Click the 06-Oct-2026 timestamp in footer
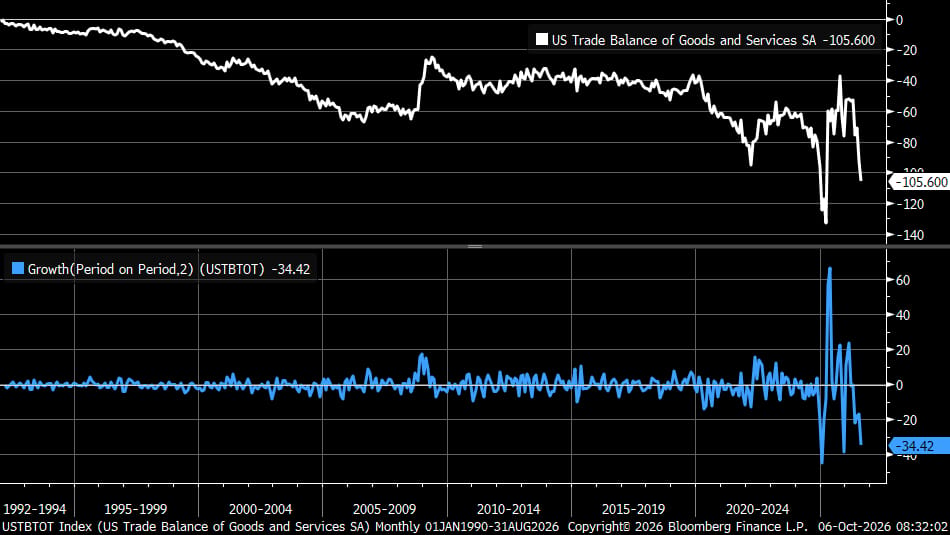Viewport: 950px width, 535px height. pos(883,526)
